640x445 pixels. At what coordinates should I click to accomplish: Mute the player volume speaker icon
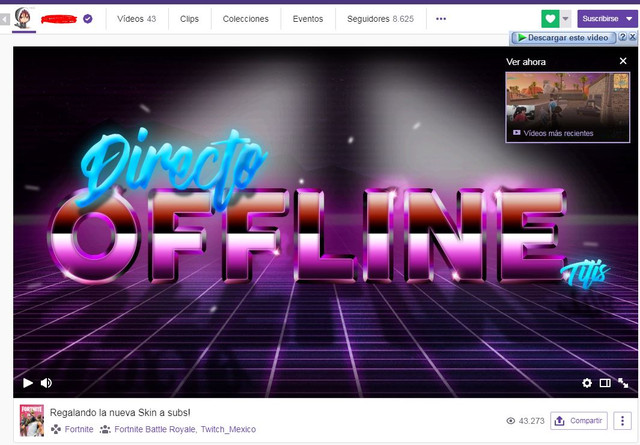(46, 383)
